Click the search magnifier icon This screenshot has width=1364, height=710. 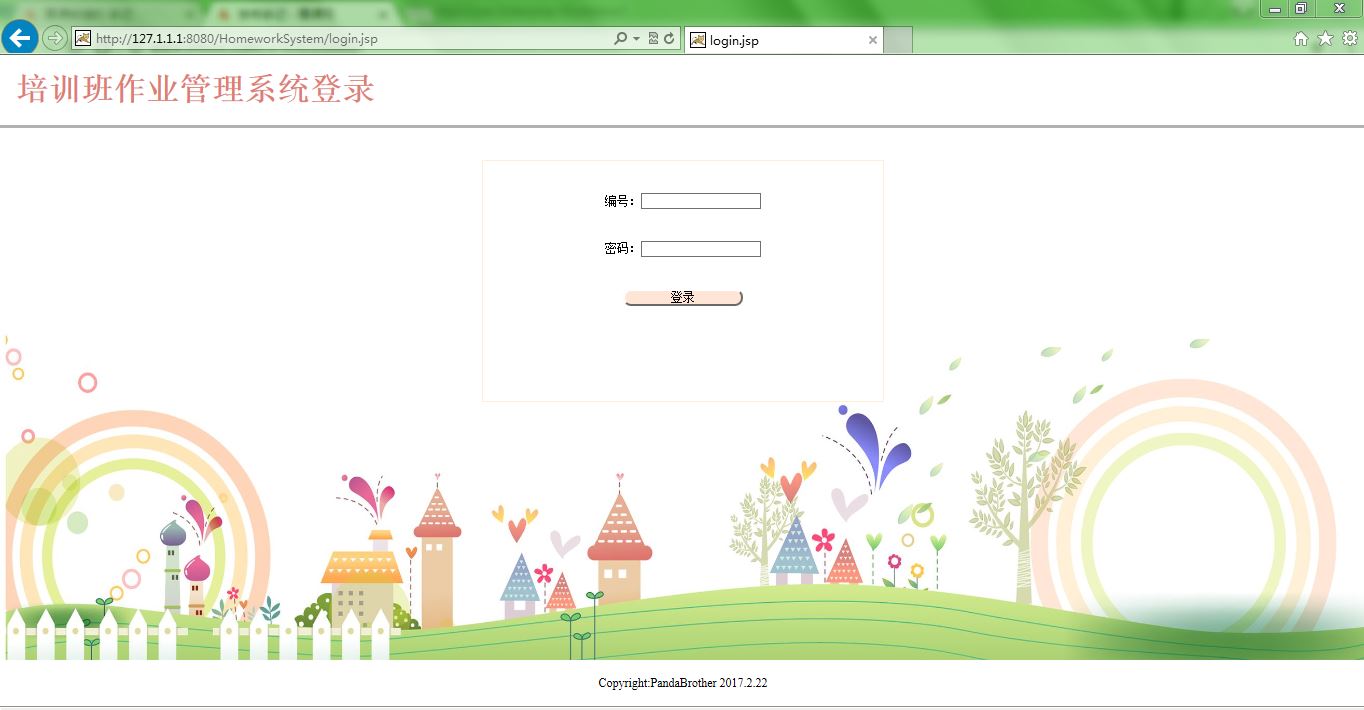point(621,39)
